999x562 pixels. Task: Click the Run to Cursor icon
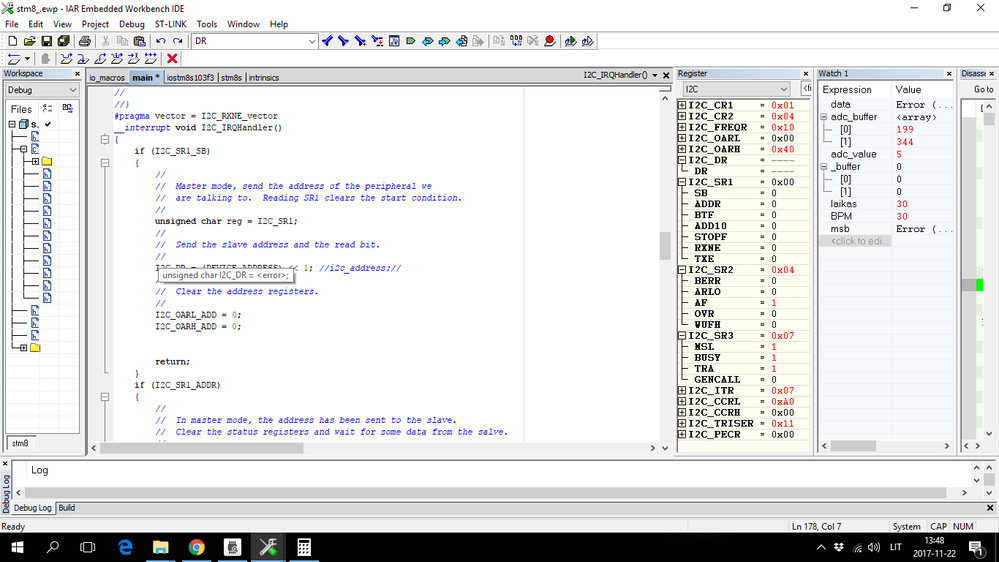(x=133, y=59)
